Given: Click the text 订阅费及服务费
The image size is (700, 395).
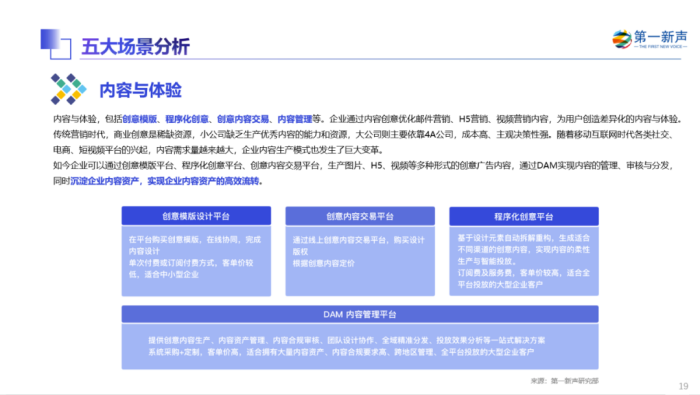Looking at the screenshot, I should [485, 273].
